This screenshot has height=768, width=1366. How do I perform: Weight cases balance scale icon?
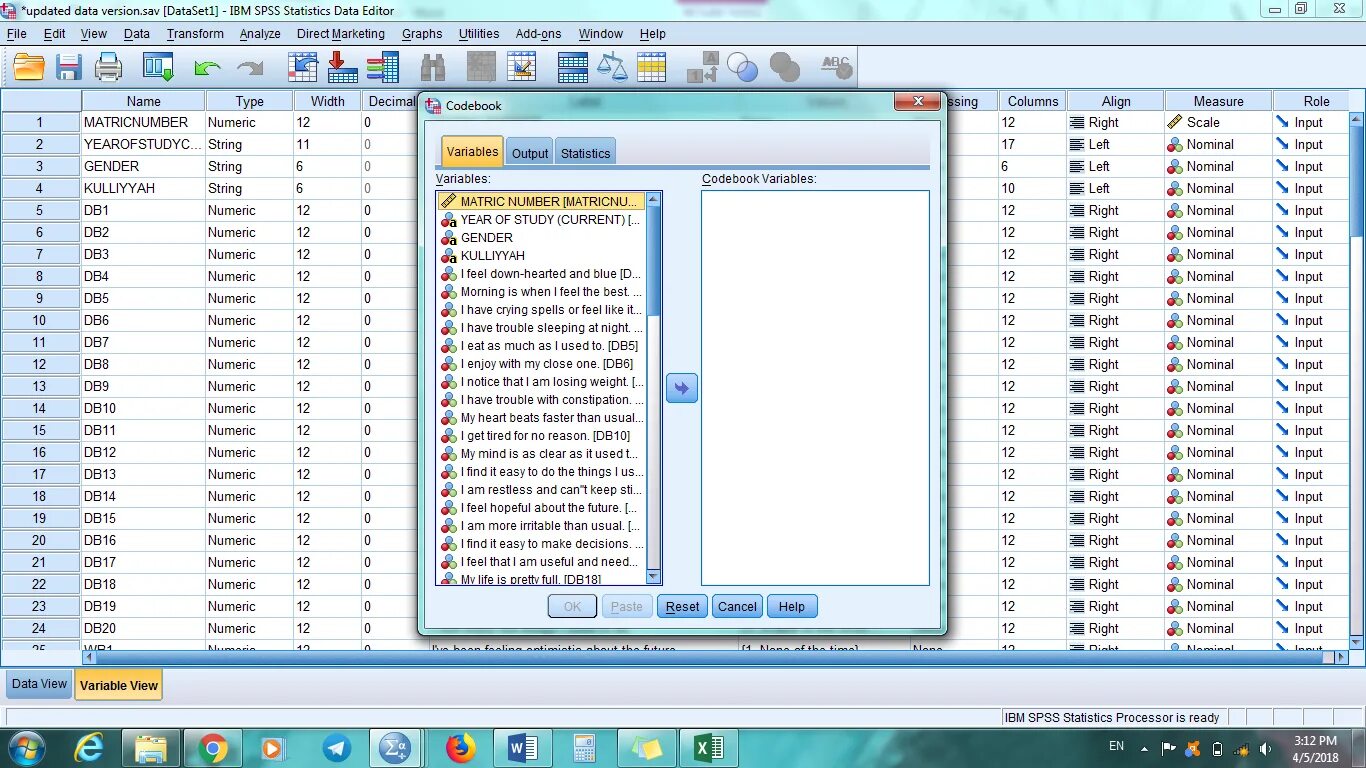click(x=612, y=67)
